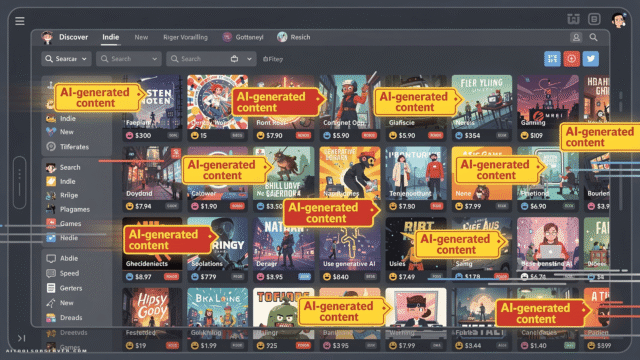
Task: Expand the chevron after the briefcase icon
Action: click(249, 59)
